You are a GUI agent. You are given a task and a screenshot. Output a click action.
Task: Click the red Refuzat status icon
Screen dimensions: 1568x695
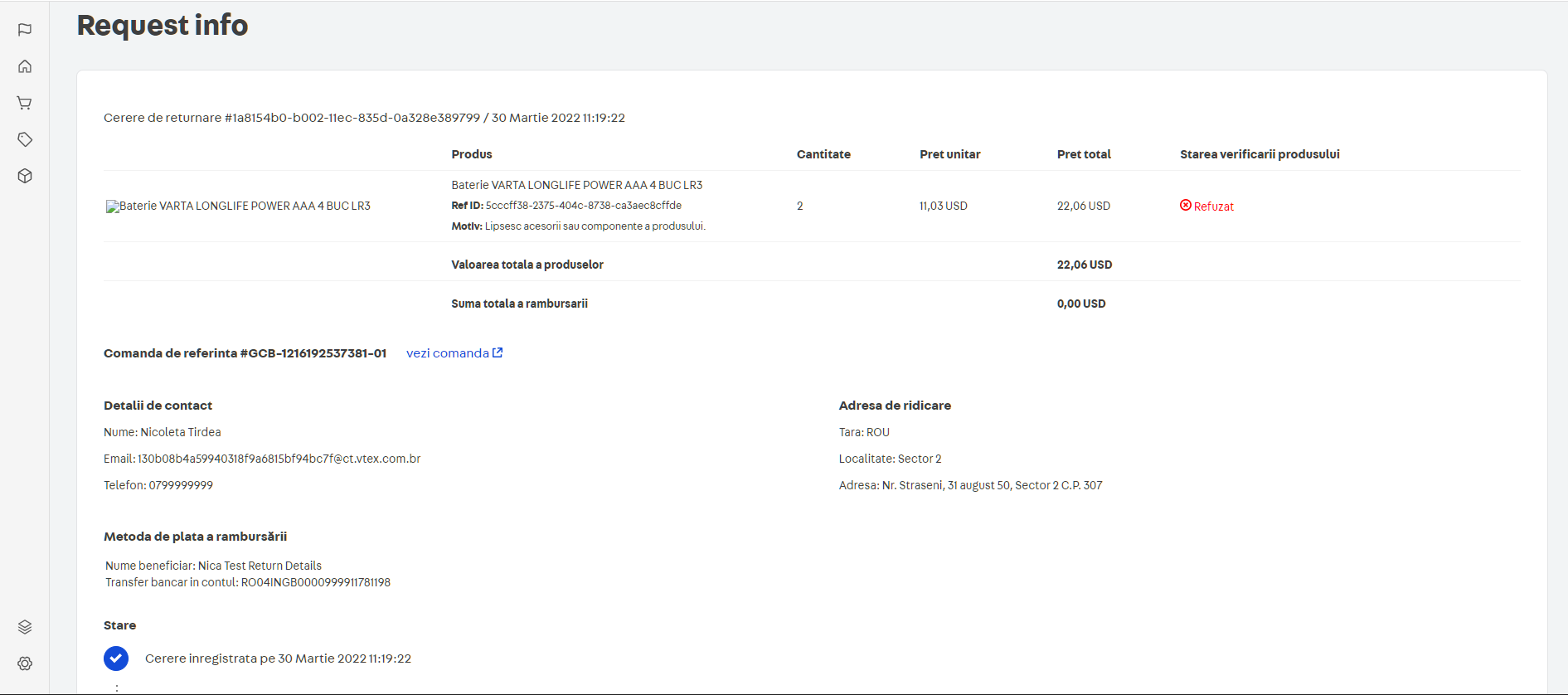(x=1186, y=205)
